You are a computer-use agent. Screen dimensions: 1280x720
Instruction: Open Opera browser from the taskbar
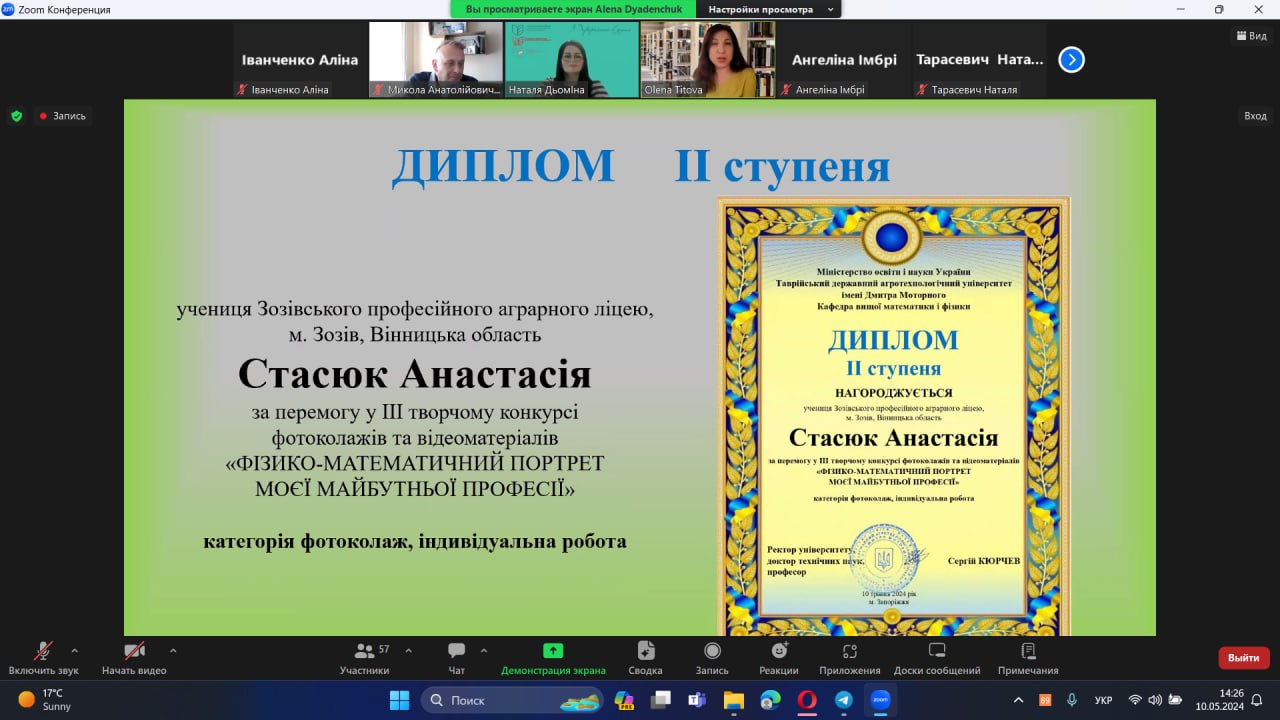807,700
